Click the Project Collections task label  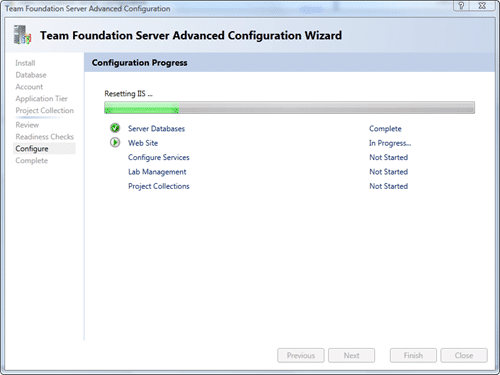(159, 186)
